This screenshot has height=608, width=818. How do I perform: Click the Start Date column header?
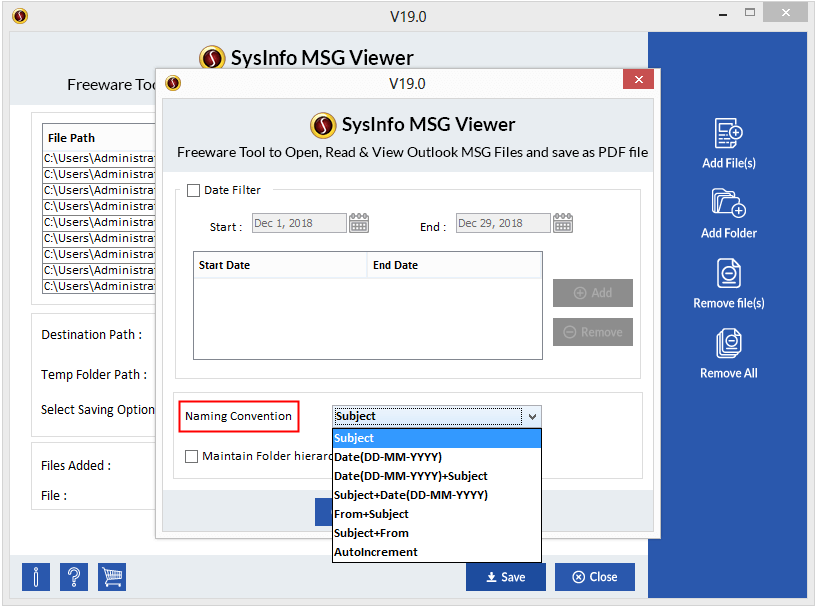pos(280,265)
